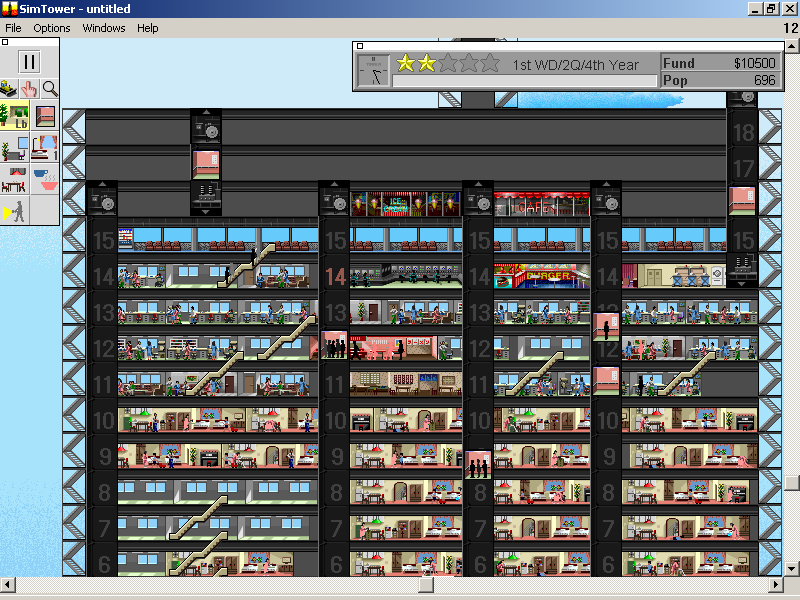Close the info bar using its corner box

tap(360, 46)
